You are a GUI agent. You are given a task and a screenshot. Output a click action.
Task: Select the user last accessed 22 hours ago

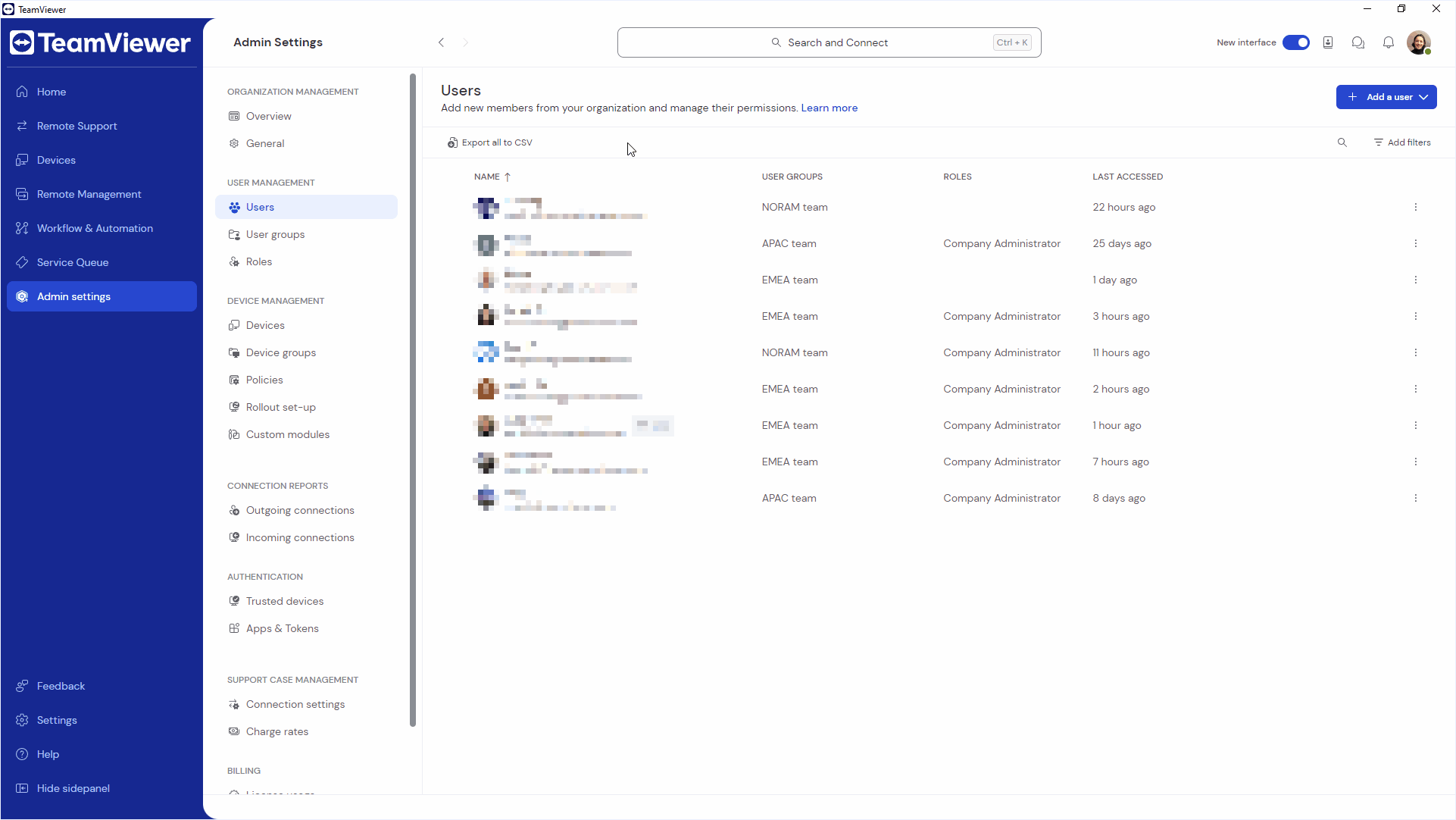point(938,207)
